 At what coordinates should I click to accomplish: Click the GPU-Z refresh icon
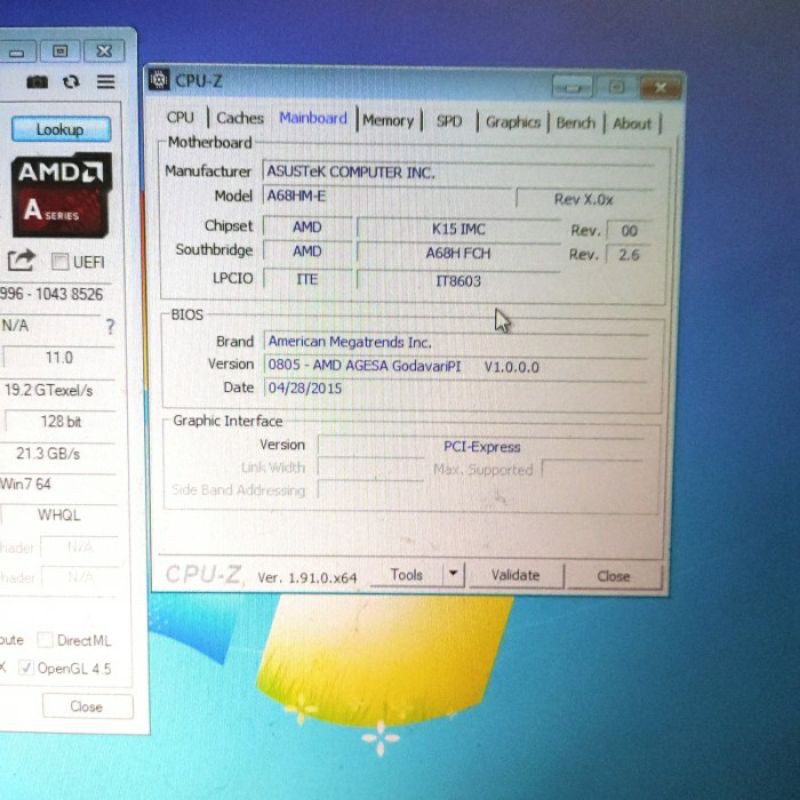[x=70, y=82]
